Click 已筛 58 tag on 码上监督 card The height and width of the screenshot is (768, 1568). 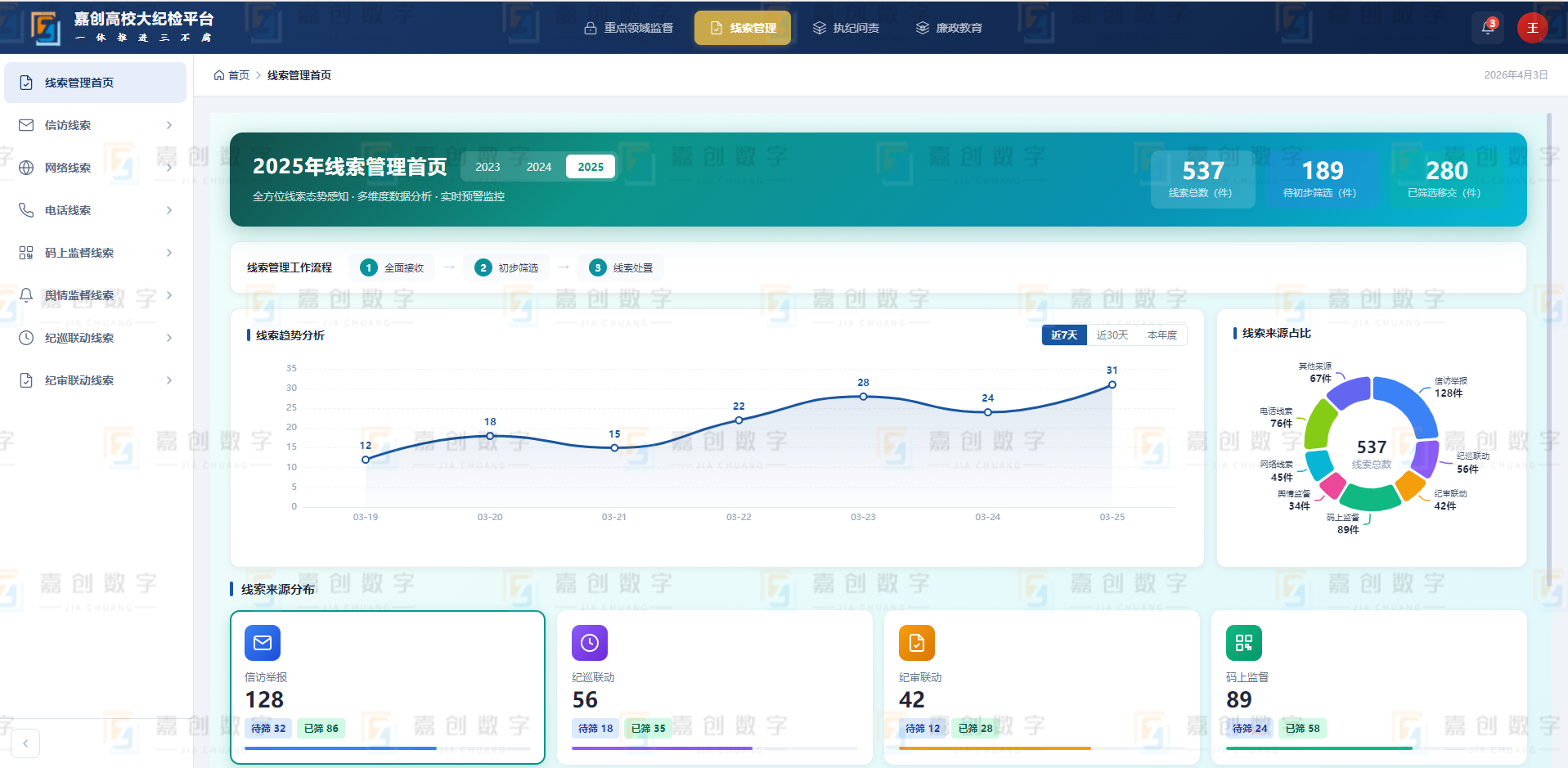pyautogui.click(x=1302, y=728)
